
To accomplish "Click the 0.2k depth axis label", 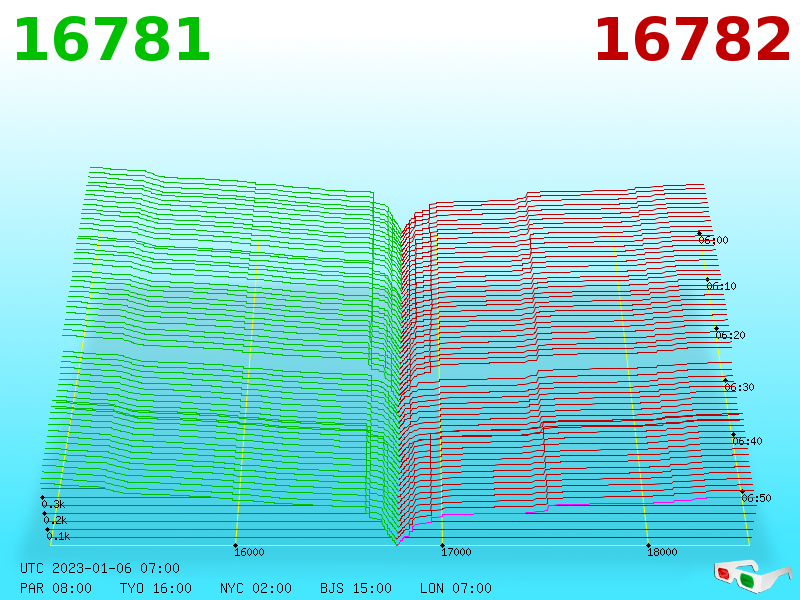I will pyautogui.click(x=55, y=520).
